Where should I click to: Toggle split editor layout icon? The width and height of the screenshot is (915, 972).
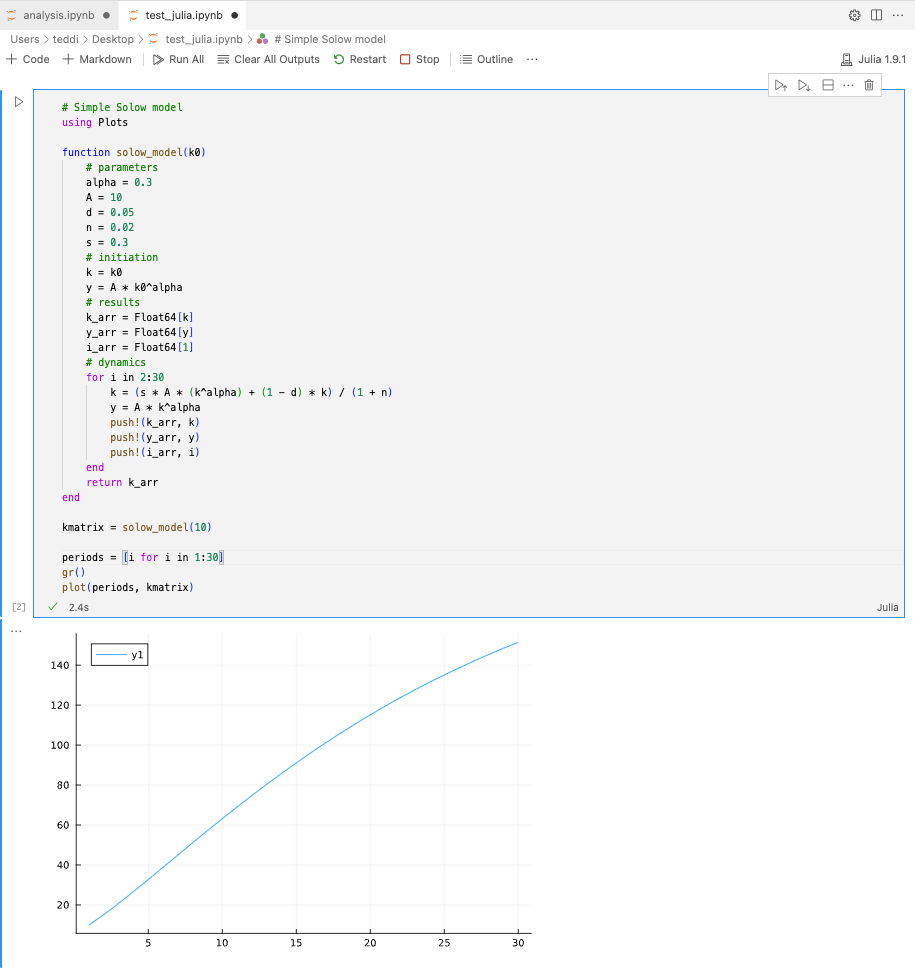876,15
